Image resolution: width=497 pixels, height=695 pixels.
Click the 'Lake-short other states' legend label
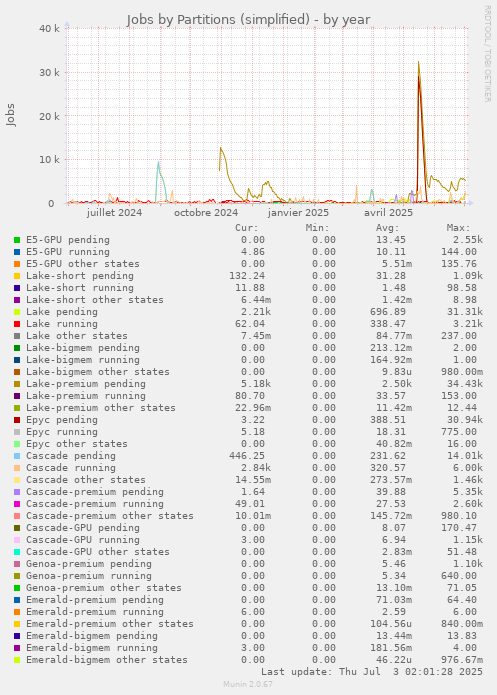tap(95, 300)
